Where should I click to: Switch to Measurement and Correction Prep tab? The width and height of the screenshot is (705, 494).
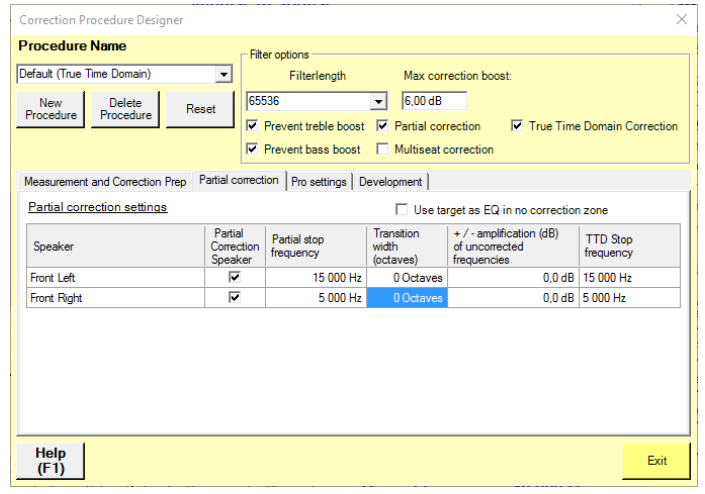pos(105,182)
